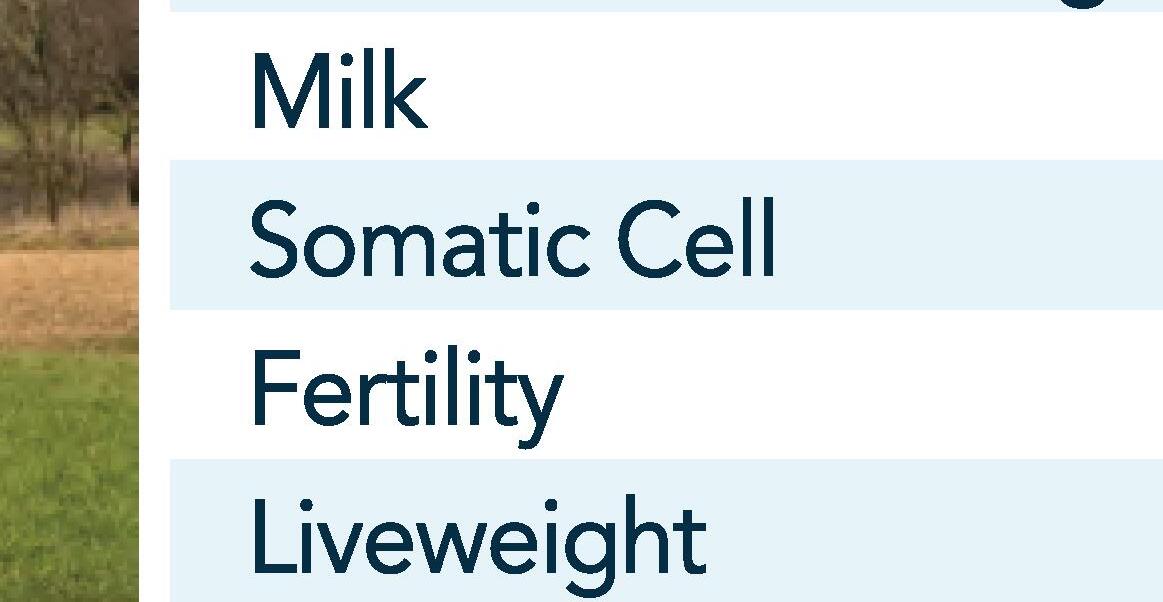The image size is (1163, 602).
Task: Click the white gap between photo and table
Action: (154, 301)
